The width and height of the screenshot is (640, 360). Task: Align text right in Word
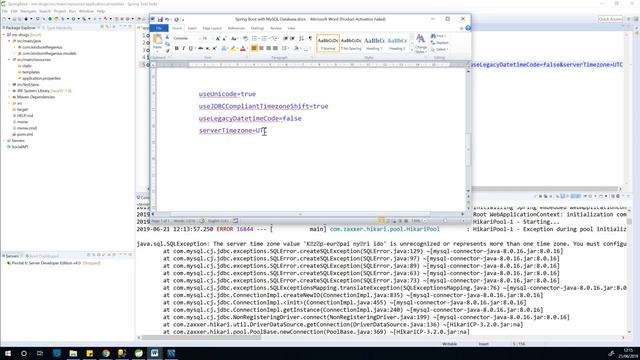point(268,49)
